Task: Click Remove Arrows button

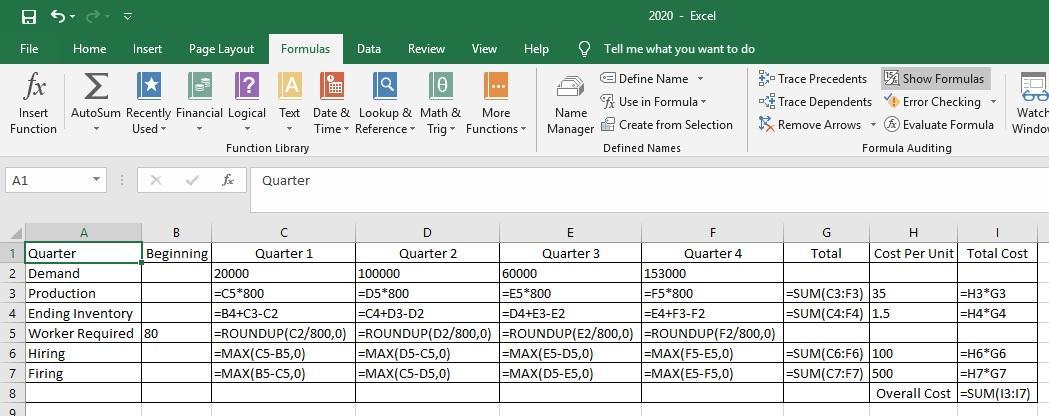Action: pos(810,124)
